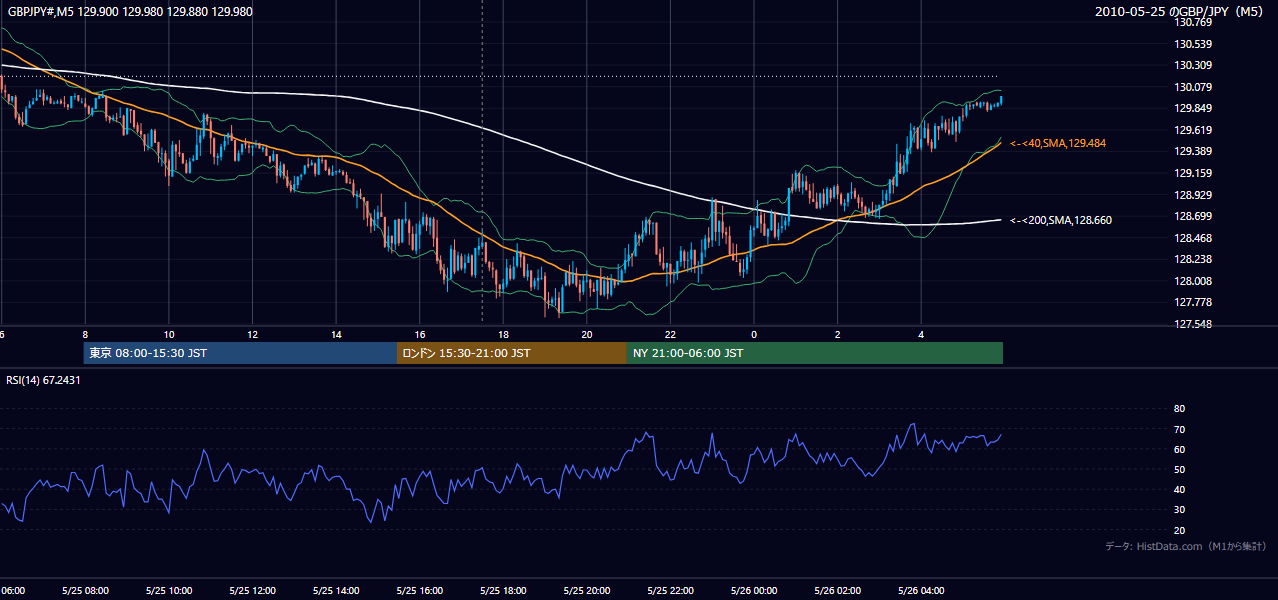Select hour tick 10 under the price chart
Screen dimensions: 1278x600
click(169, 334)
